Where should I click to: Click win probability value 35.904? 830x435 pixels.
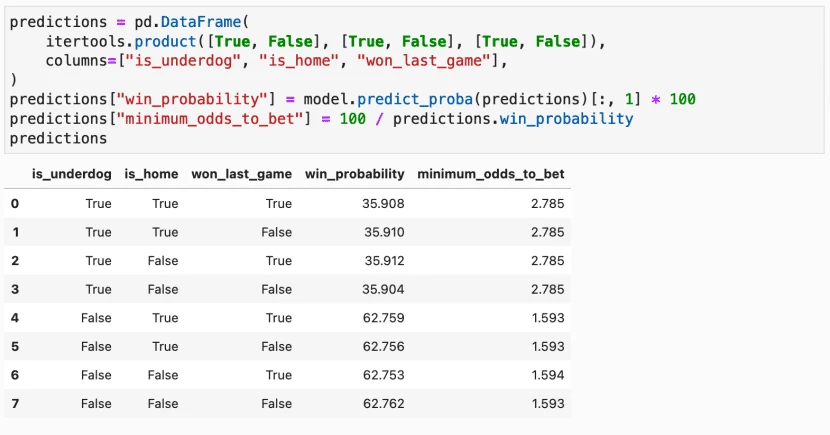coord(383,289)
